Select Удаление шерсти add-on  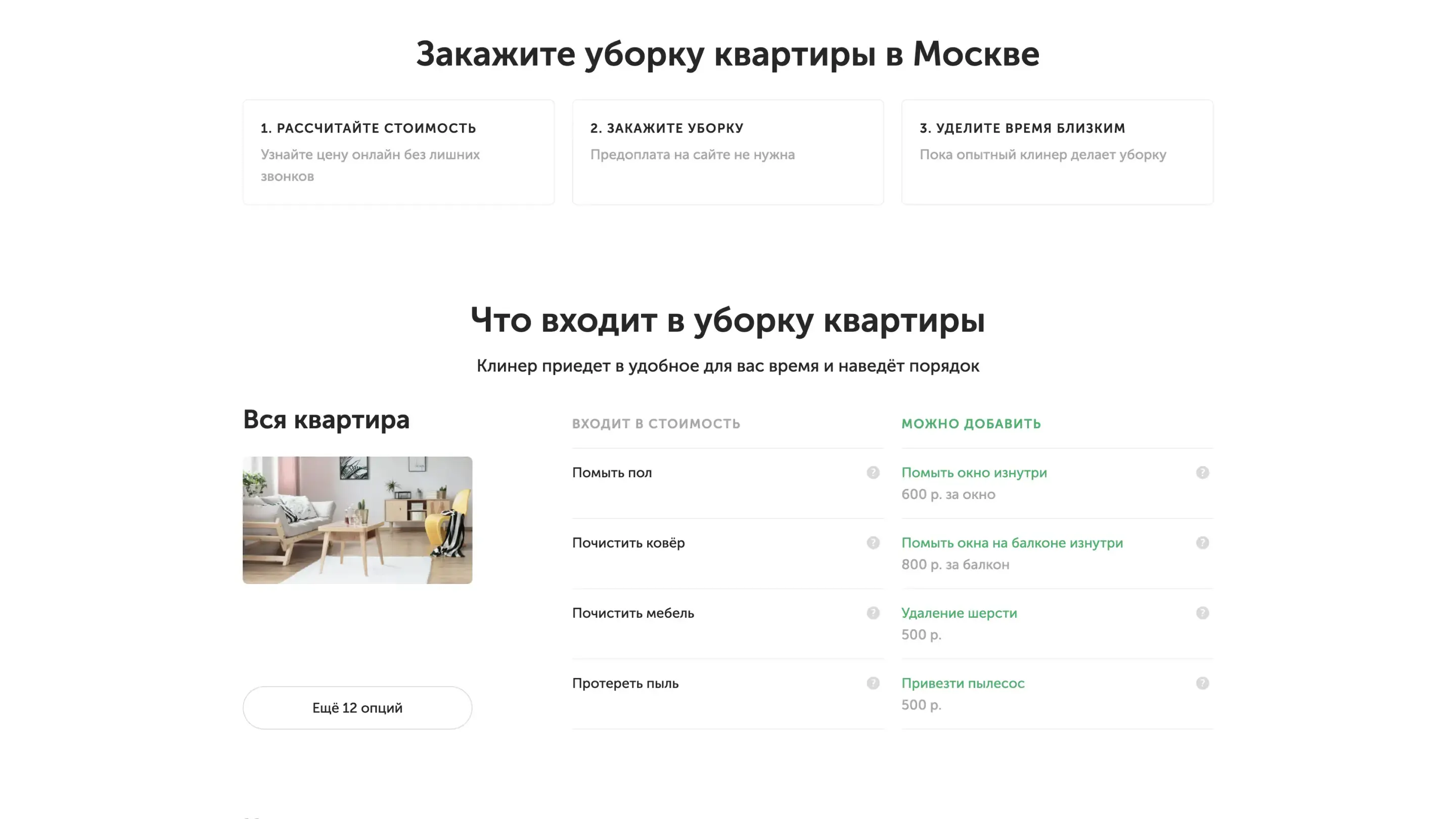pos(959,613)
